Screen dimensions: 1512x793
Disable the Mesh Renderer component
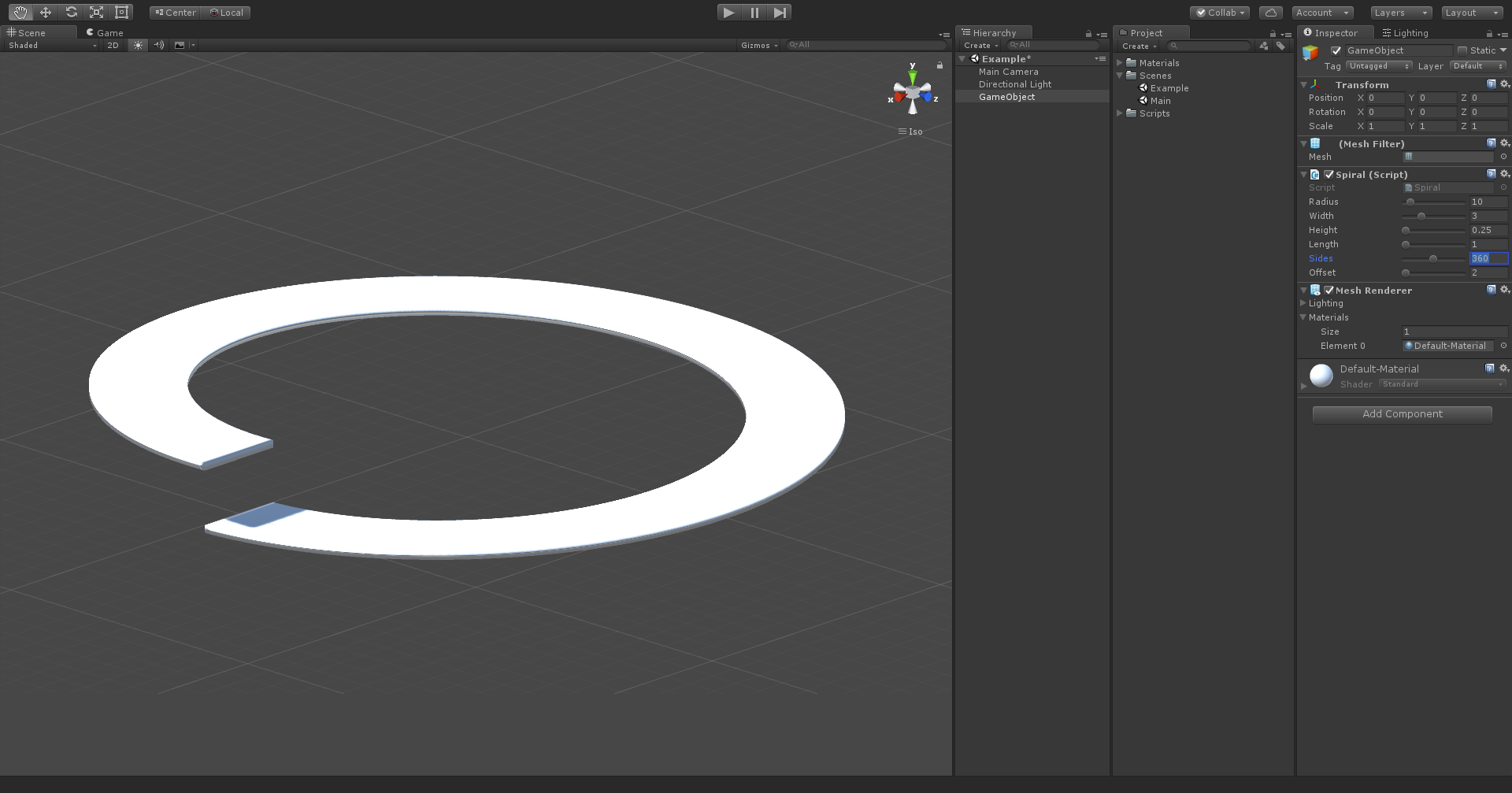pyautogui.click(x=1329, y=291)
